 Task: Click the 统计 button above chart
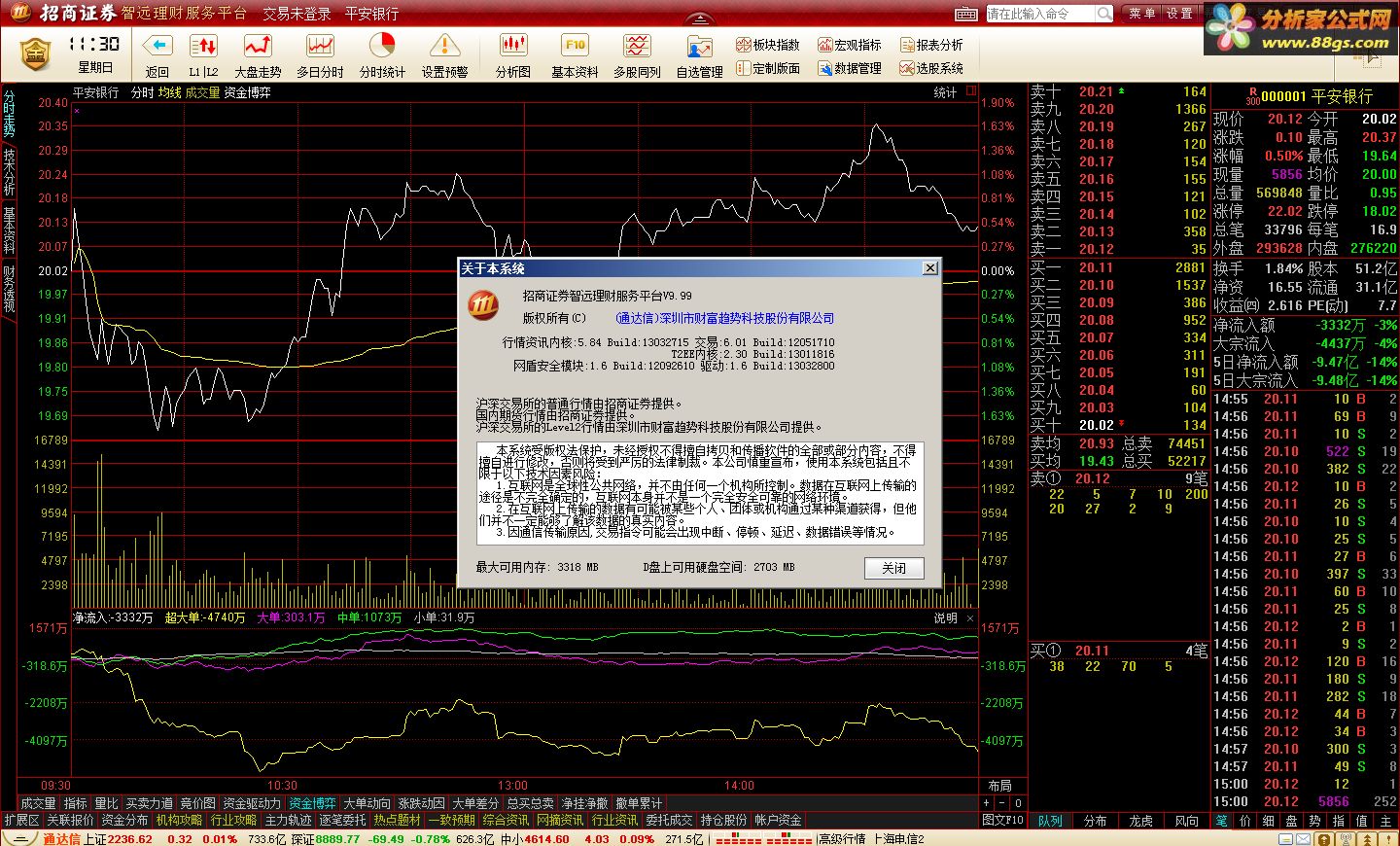[x=945, y=92]
